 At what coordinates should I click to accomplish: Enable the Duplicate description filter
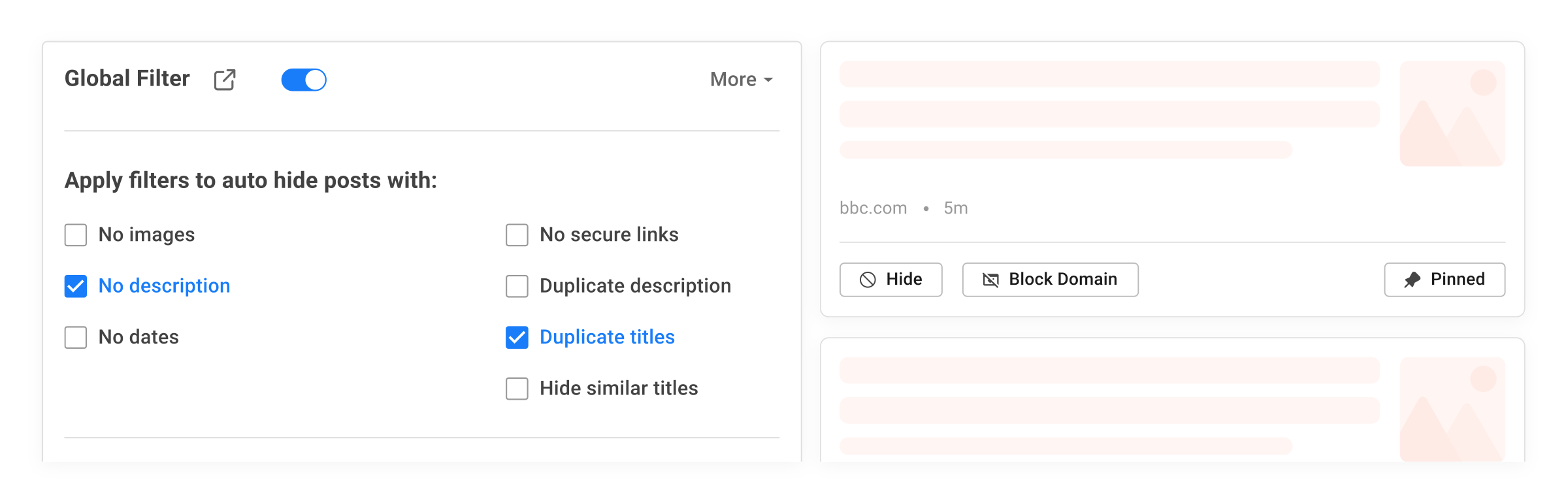517,286
